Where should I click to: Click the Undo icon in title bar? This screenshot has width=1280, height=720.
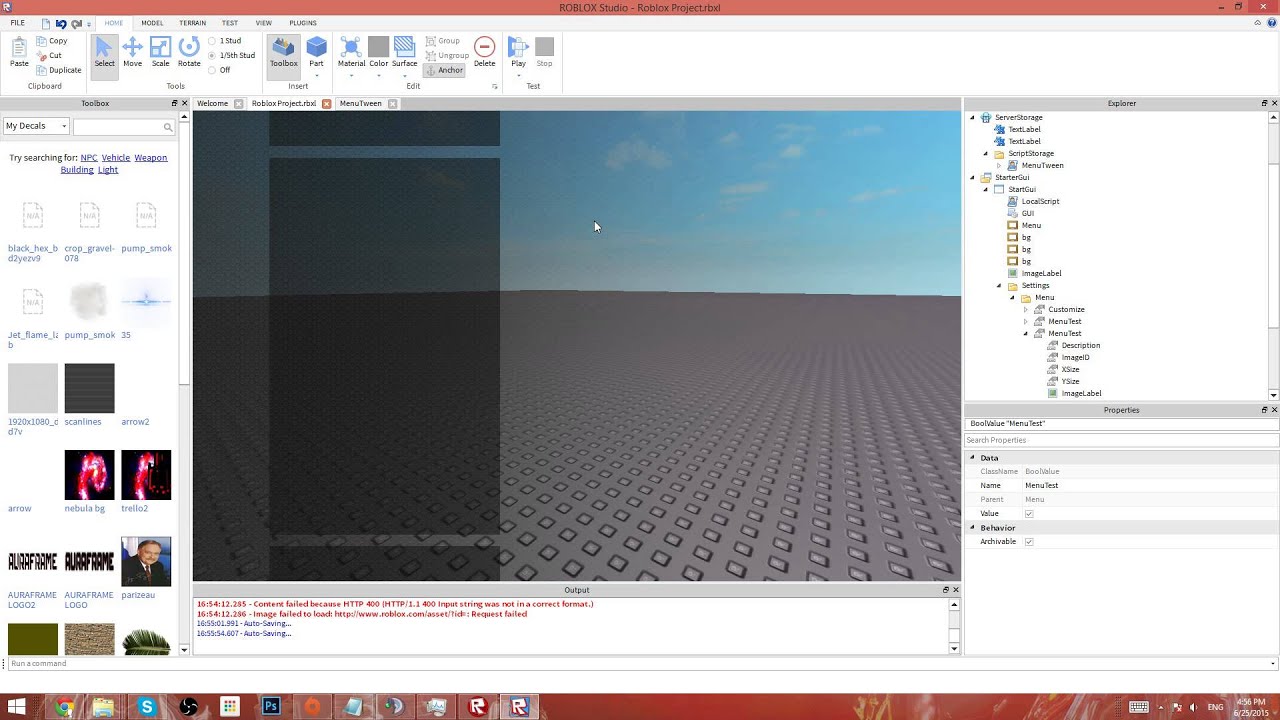61,23
